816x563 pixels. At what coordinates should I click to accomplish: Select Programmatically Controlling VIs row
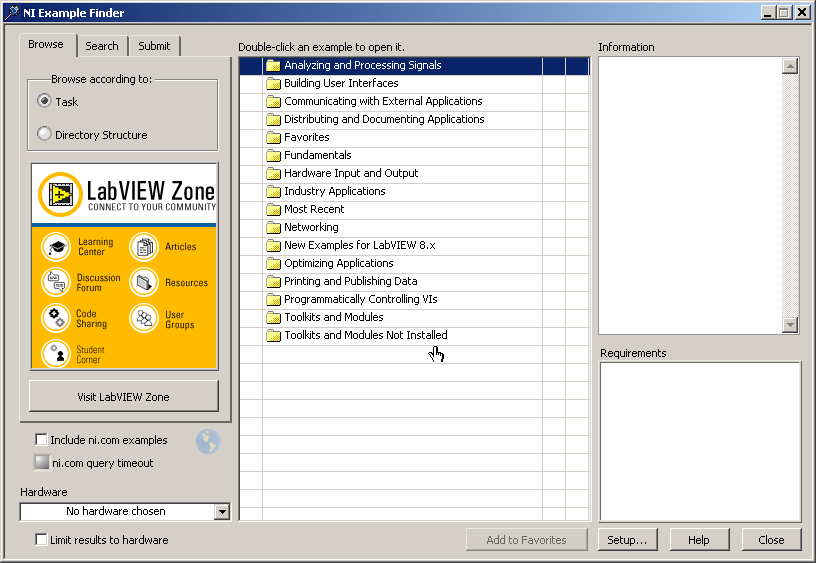[415, 299]
